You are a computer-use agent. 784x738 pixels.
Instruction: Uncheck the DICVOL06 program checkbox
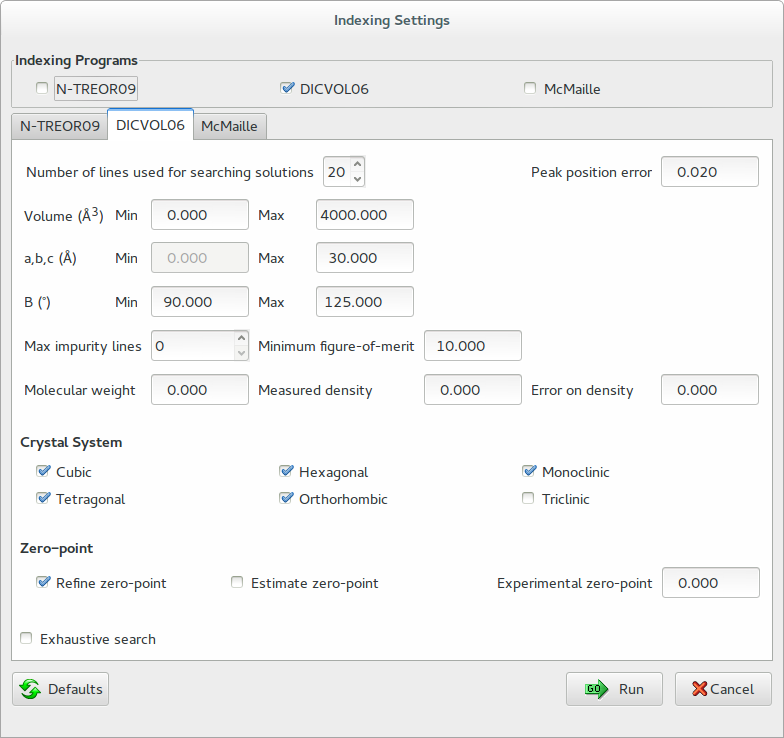(x=287, y=88)
